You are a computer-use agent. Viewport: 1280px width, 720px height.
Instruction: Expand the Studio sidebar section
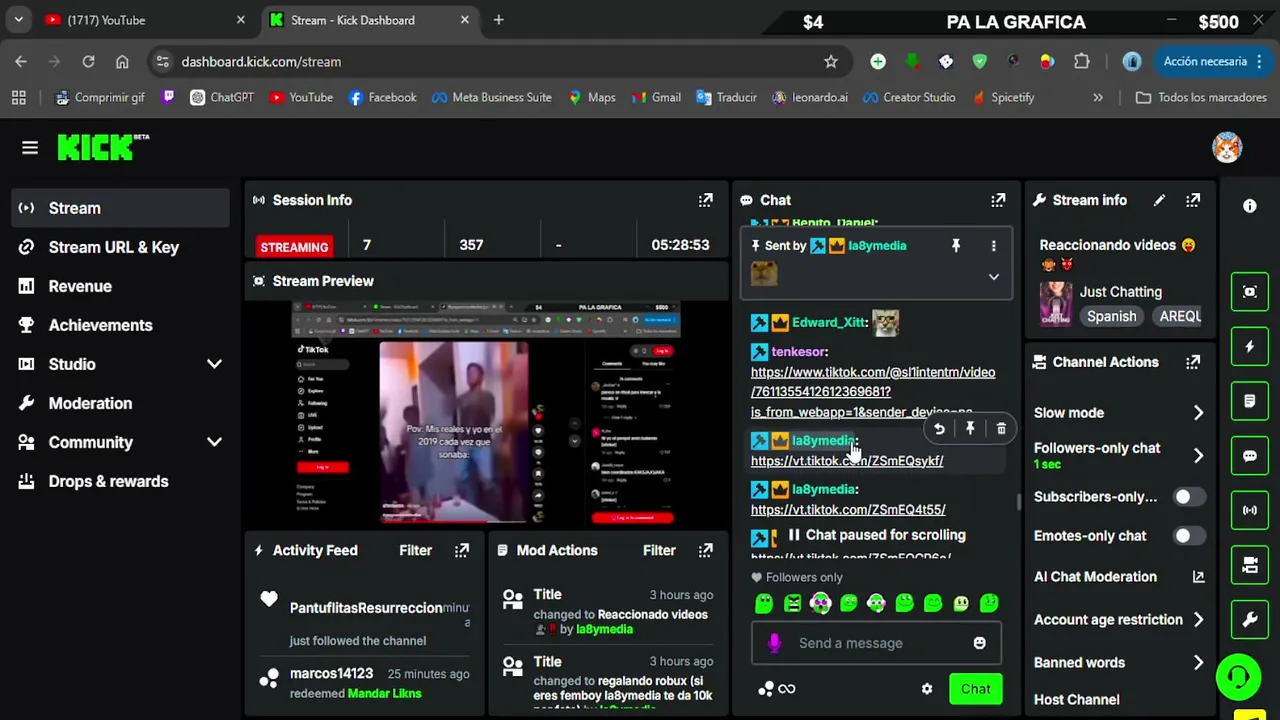(x=214, y=364)
